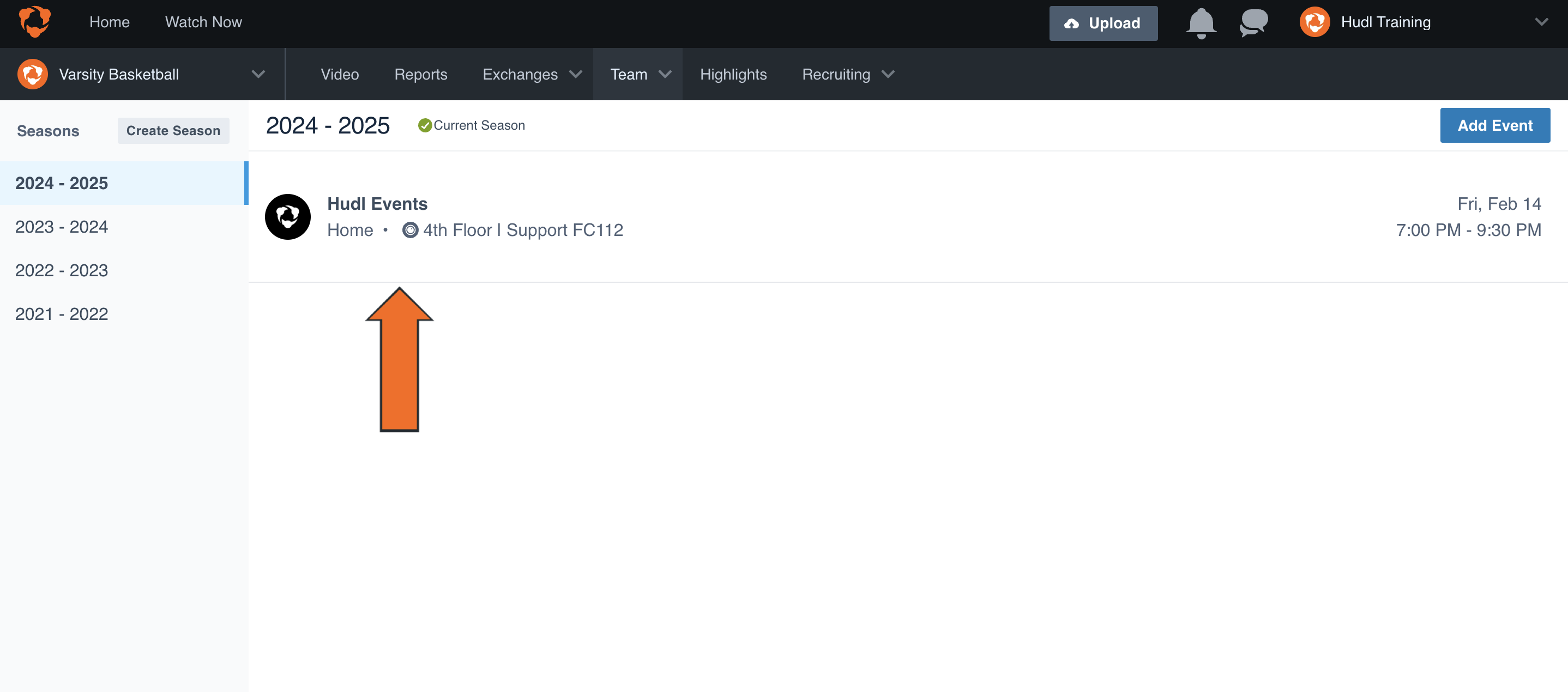1568x692 pixels.
Task: Expand the Hudl Training account chevron
Action: pos(1541,22)
